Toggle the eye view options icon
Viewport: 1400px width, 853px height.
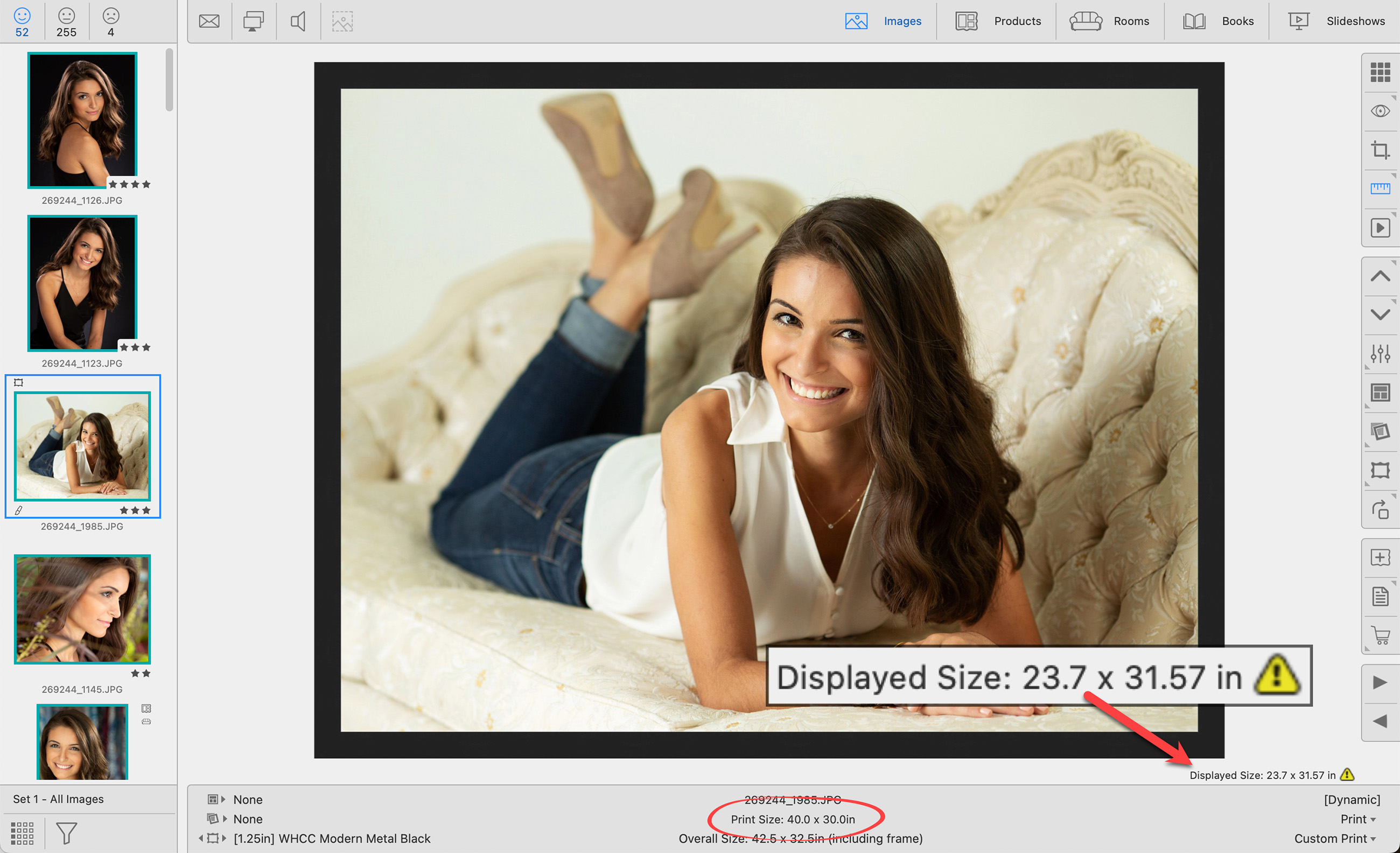[x=1380, y=111]
